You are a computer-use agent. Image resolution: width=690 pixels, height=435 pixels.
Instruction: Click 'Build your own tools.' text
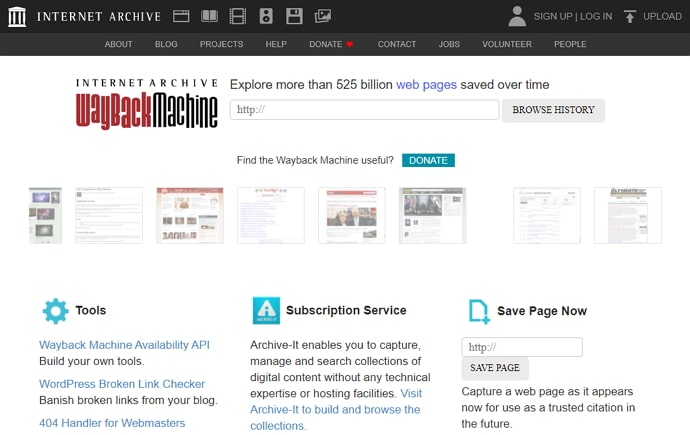92,361
